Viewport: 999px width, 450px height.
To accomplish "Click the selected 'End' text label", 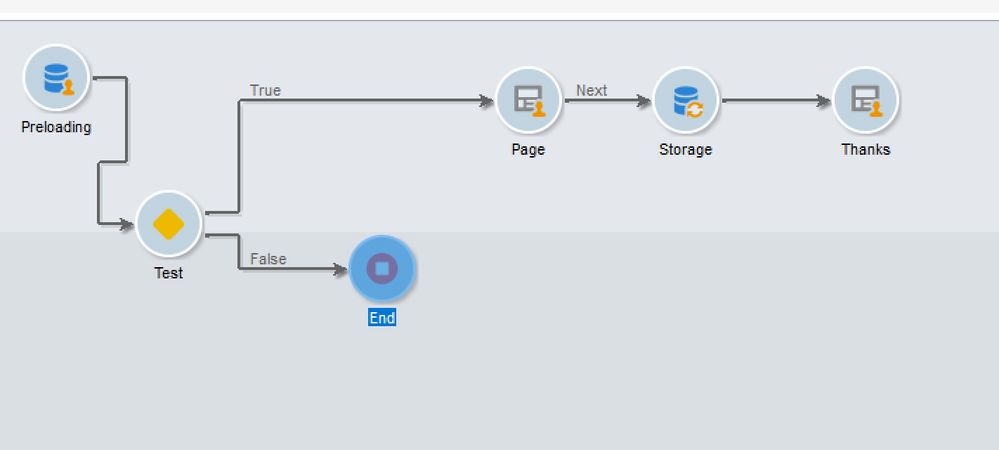I will point(382,318).
